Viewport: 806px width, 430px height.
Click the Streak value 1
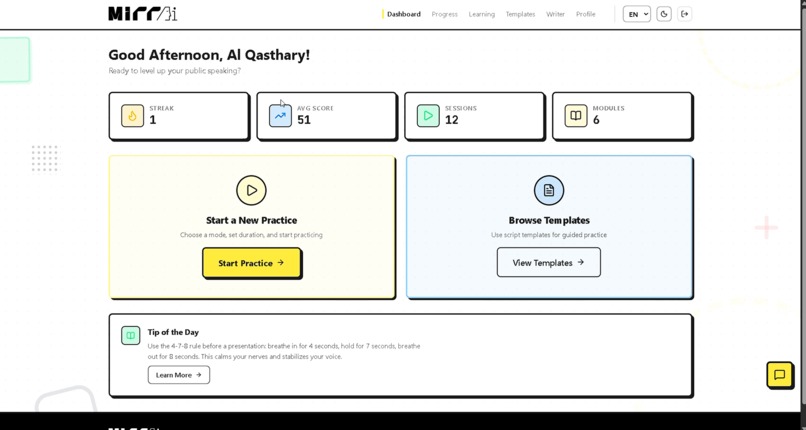pyautogui.click(x=153, y=120)
